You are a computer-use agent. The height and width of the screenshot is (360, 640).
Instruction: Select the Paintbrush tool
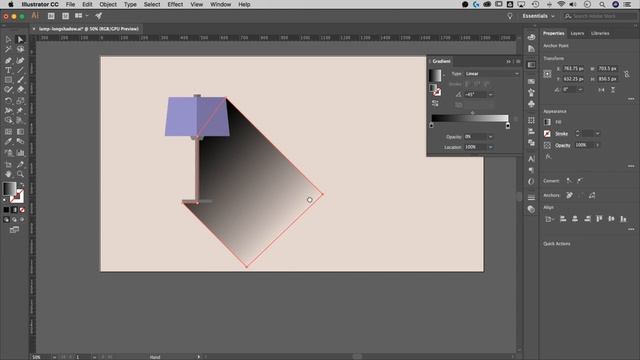coord(20,80)
